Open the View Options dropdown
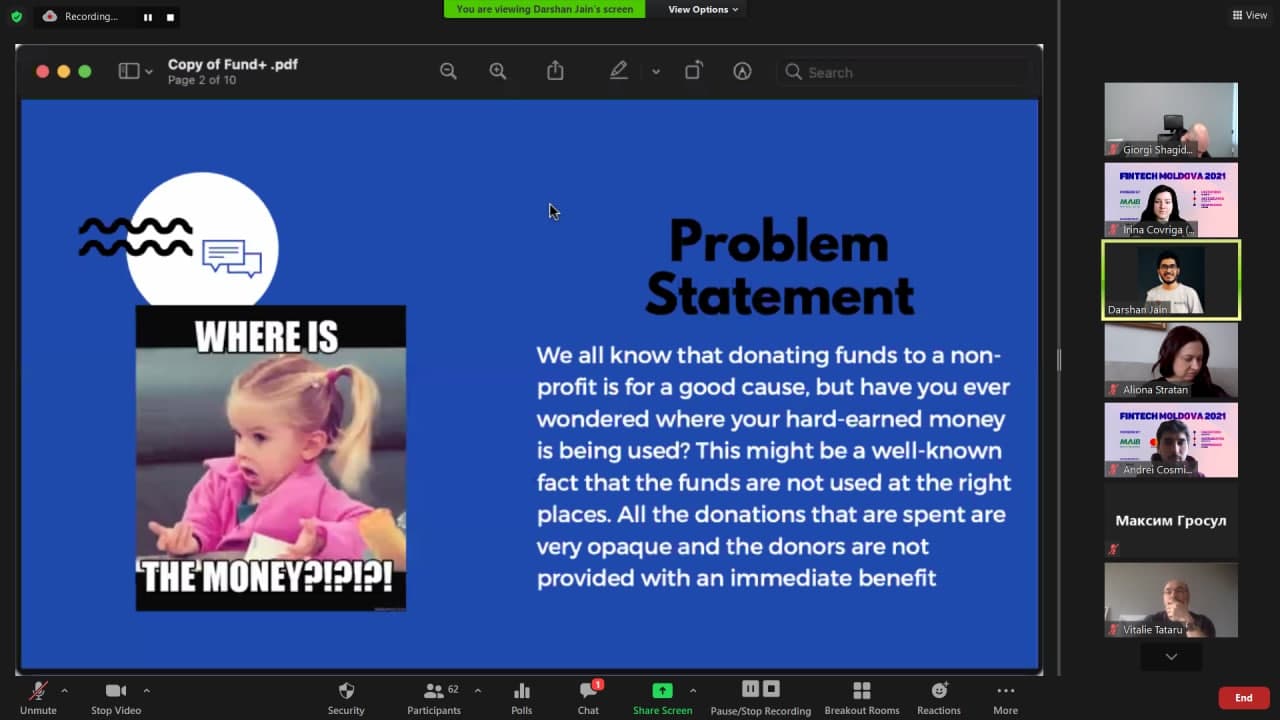Viewport: 1280px width, 720px height. point(703,9)
